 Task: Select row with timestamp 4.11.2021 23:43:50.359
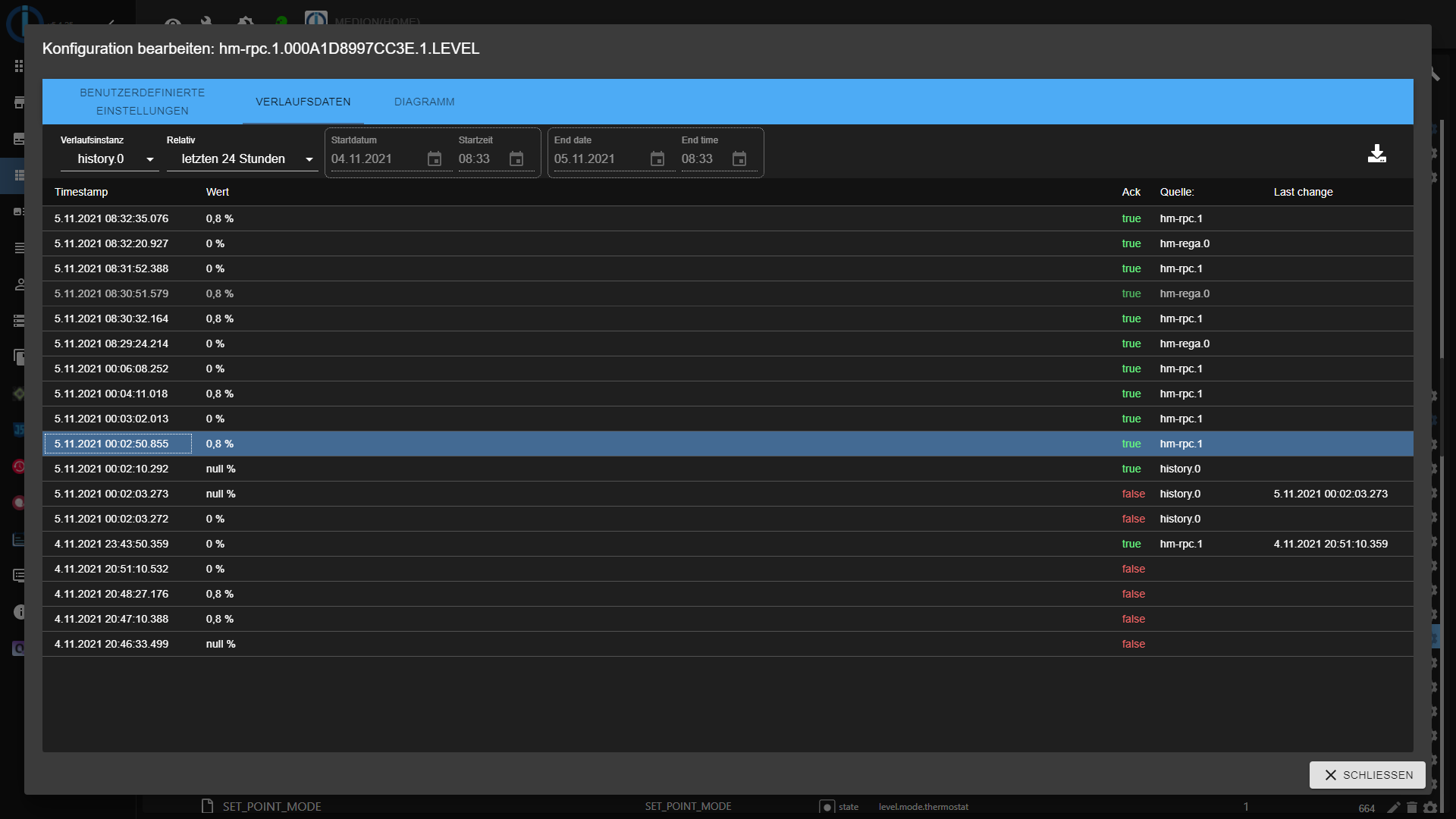pyautogui.click(x=111, y=544)
